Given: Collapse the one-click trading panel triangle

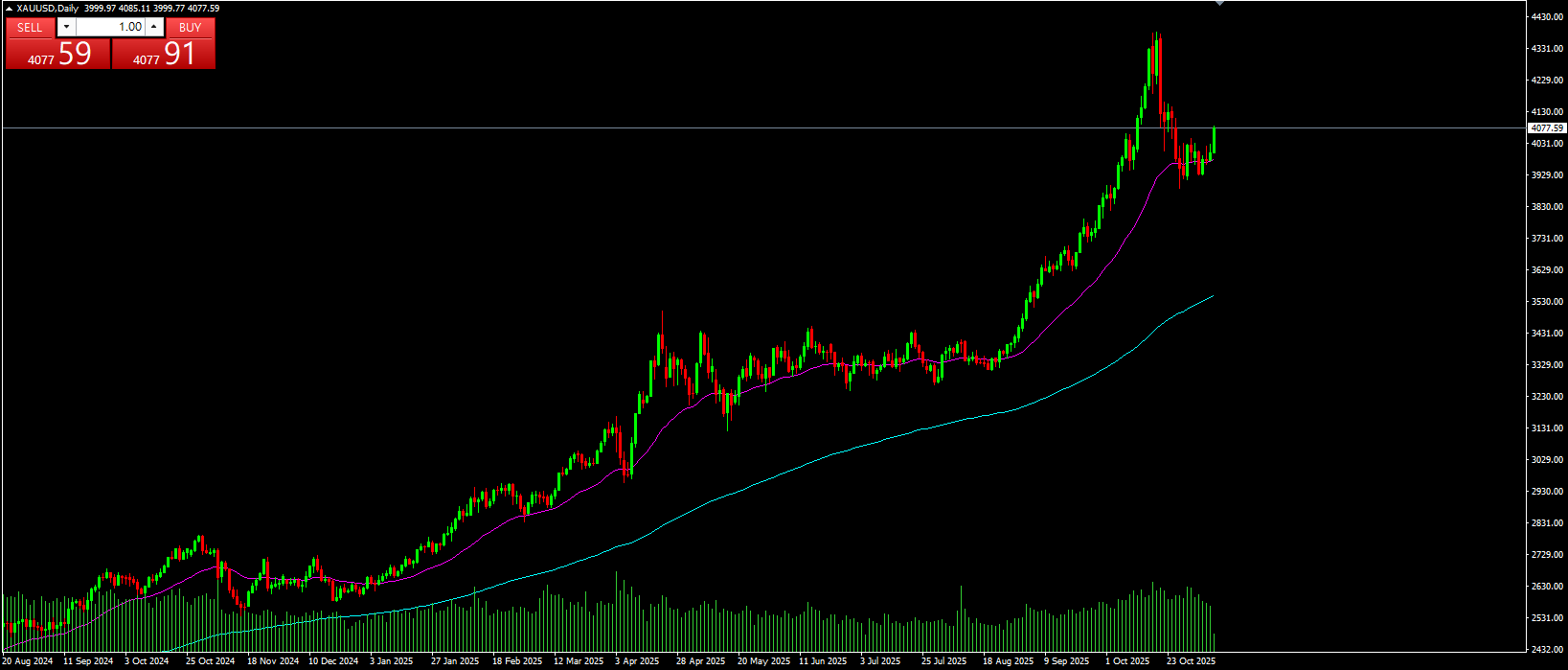Looking at the screenshot, I should 10,9.
